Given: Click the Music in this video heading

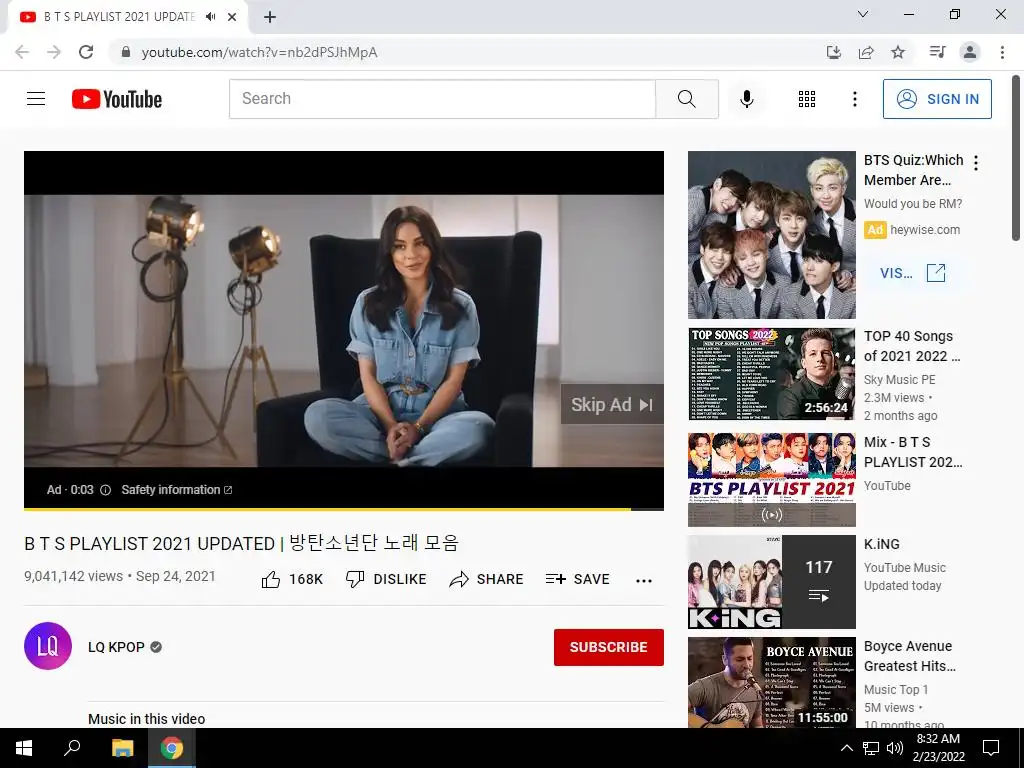Looking at the screenshot, I should [x=146, y=719].
